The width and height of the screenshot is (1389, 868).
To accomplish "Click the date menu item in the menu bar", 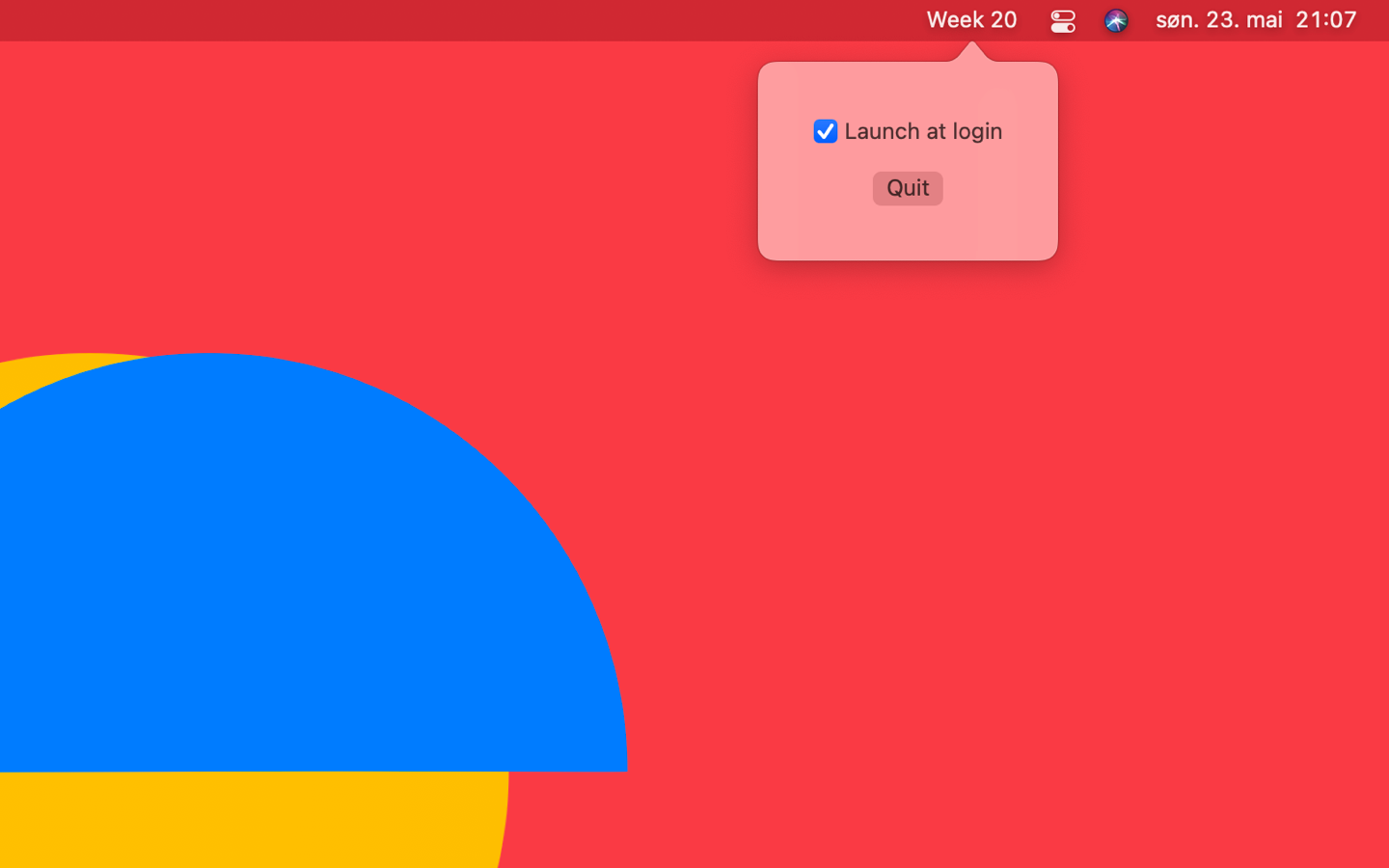I will coord(1217,19).
